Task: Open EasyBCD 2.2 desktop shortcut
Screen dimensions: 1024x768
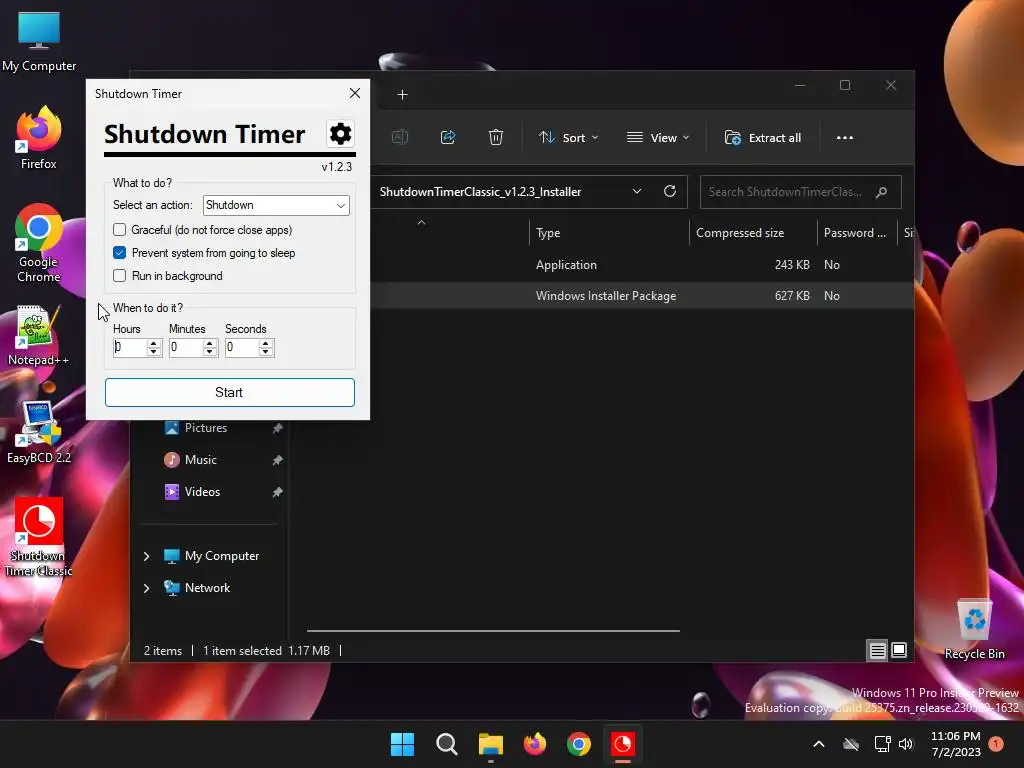Action: click(x=39, y=433)
